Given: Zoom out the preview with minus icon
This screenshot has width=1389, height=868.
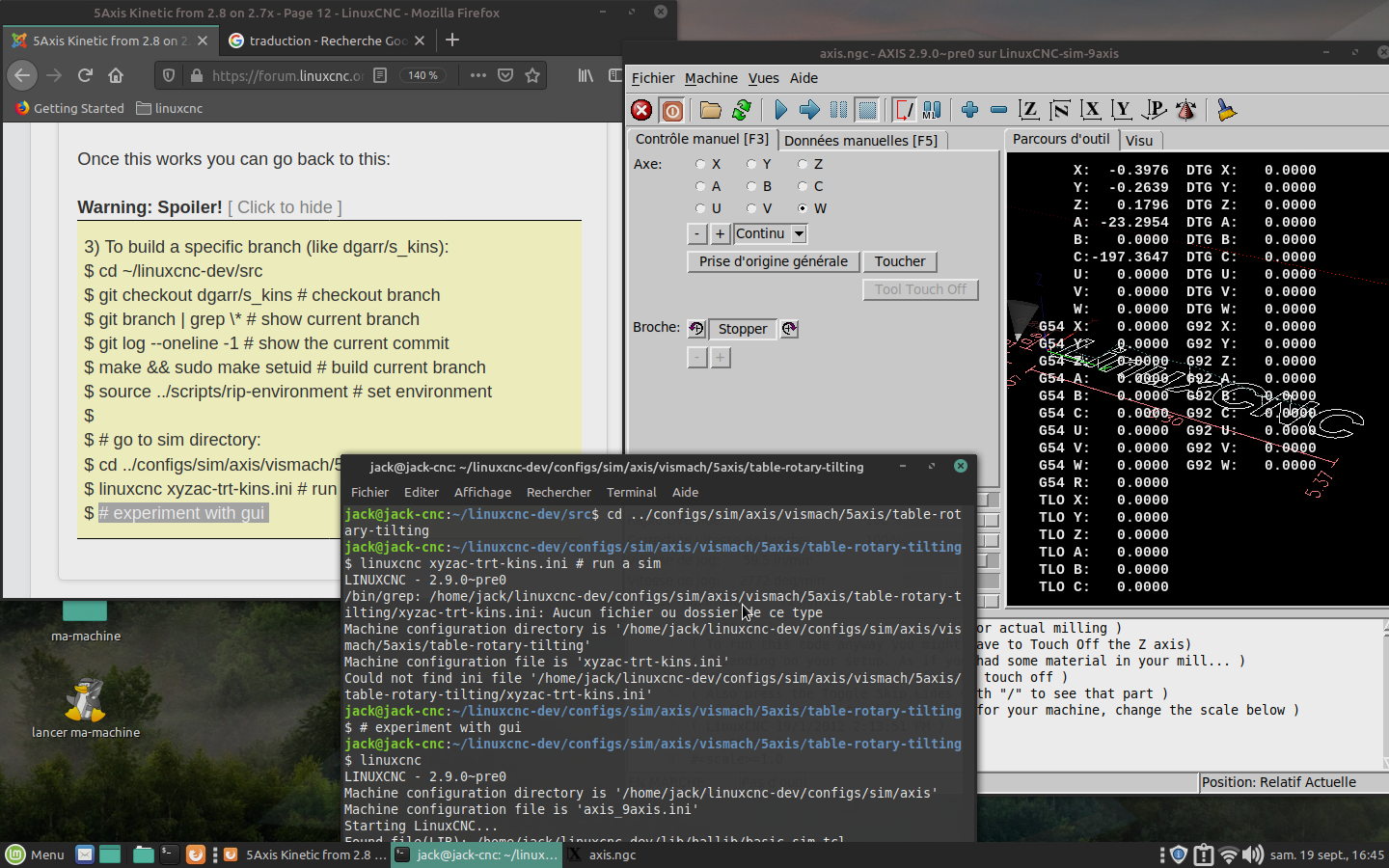Looking at the screenshot, I should [x=999, y=110].
